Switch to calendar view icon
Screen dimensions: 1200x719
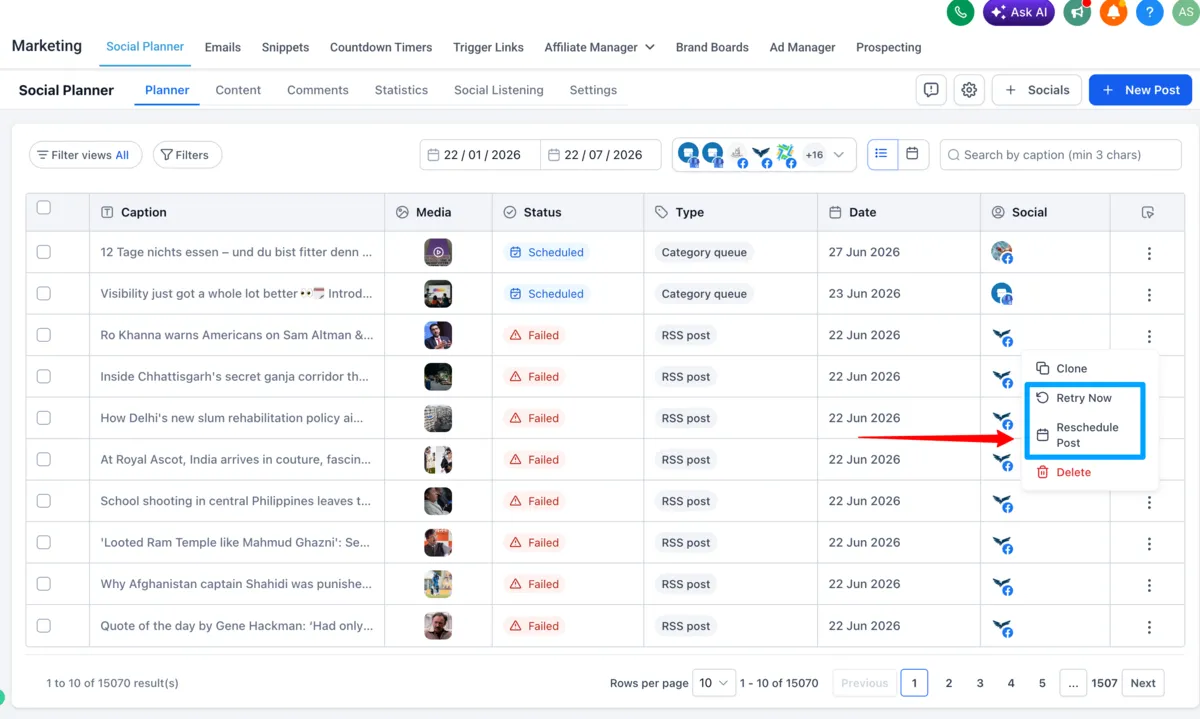[912, 154]
